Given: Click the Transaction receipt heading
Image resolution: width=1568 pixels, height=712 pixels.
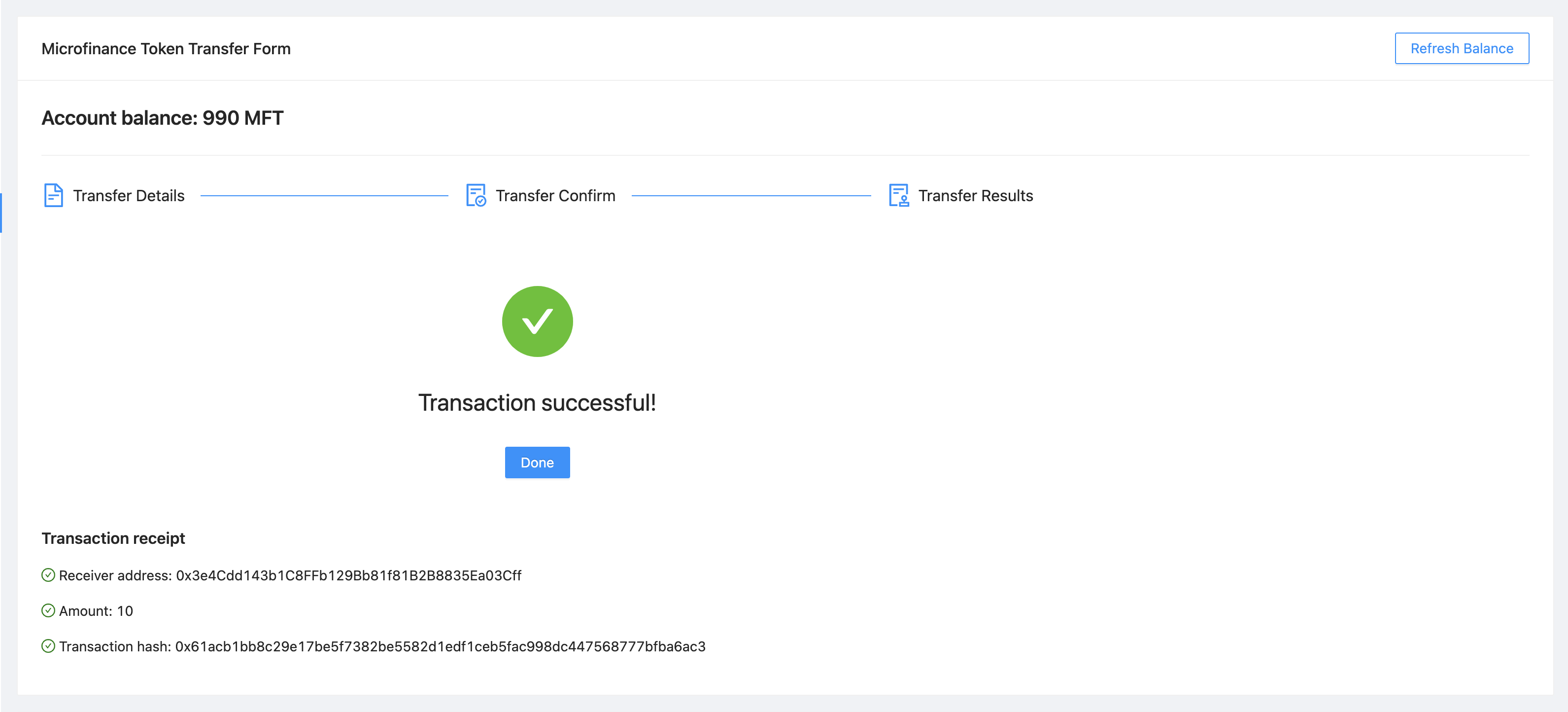Looking at the screenshot, I should (113, 538).
